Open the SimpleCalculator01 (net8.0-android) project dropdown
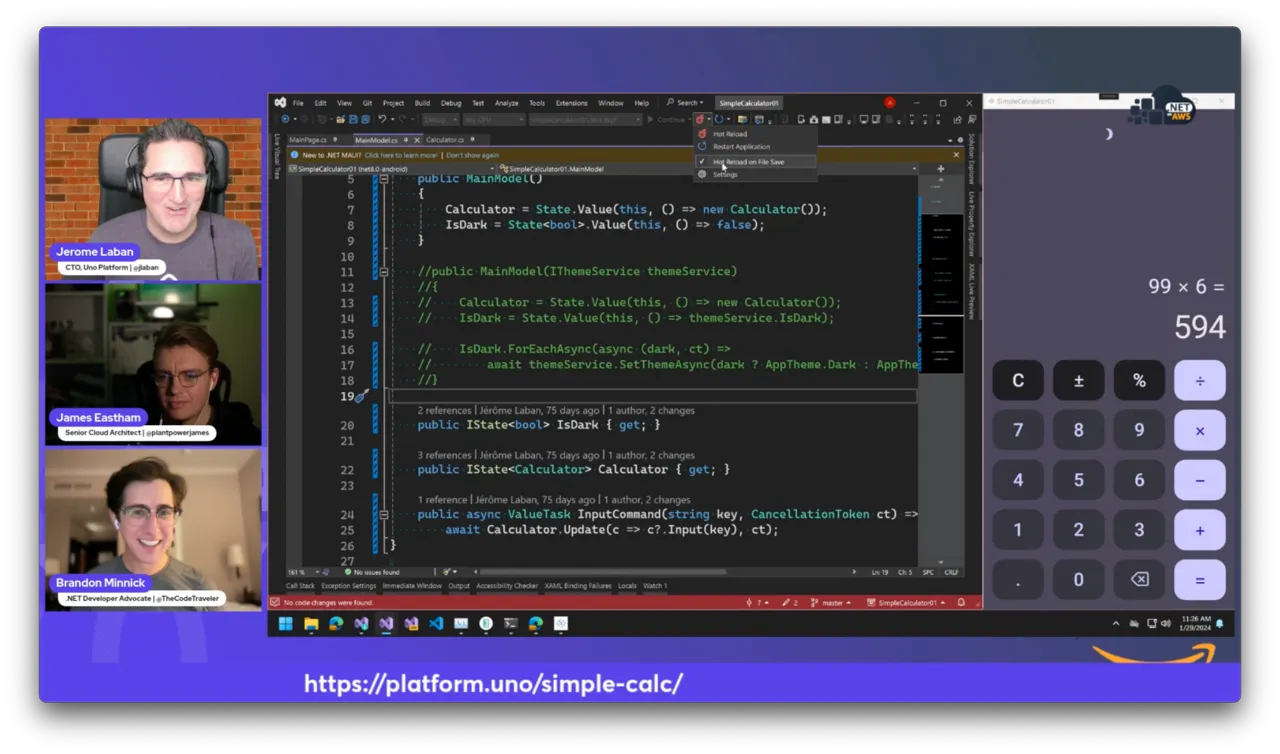The image size is (1280, 754). click(x=396, y=169)
